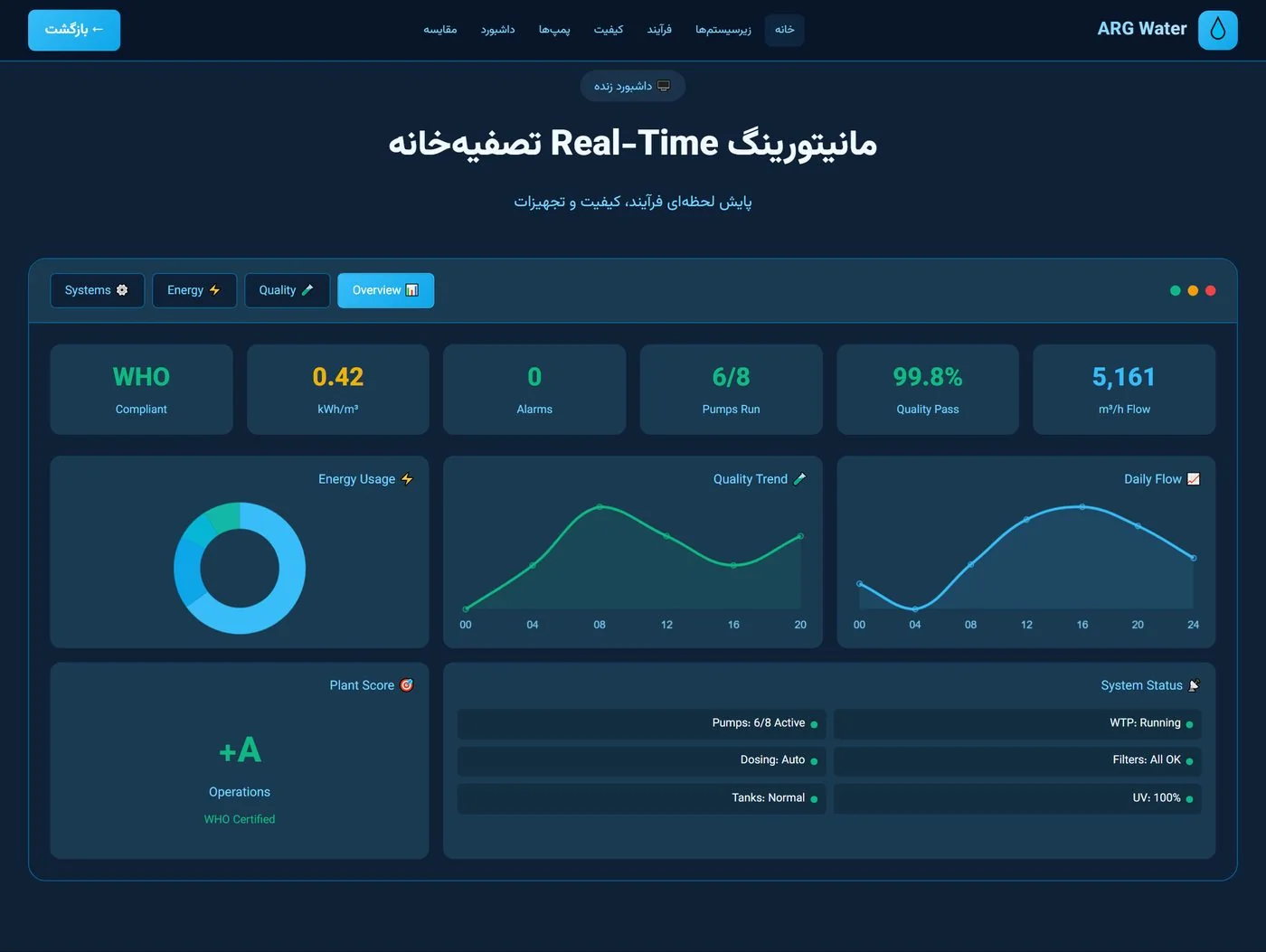Click the lightning icon beside Energy Usage
The image size is (1266, 952).
click(407, 479)
